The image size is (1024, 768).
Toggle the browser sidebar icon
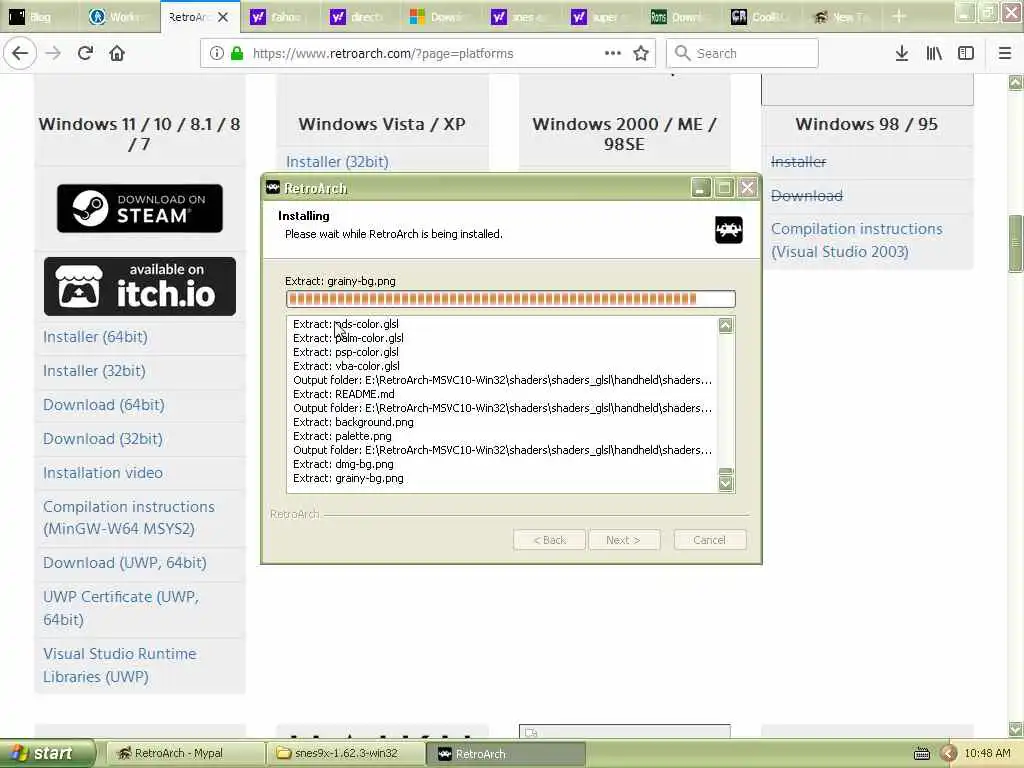tap(966, 54)
